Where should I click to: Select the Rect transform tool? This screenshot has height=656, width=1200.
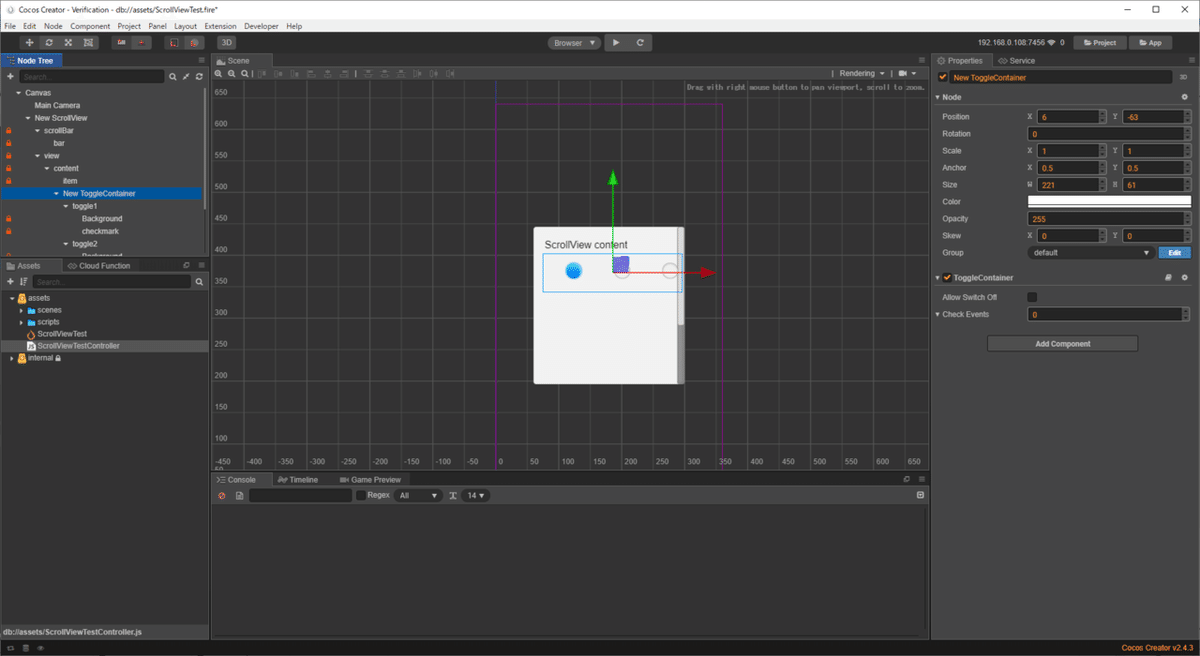88,43
